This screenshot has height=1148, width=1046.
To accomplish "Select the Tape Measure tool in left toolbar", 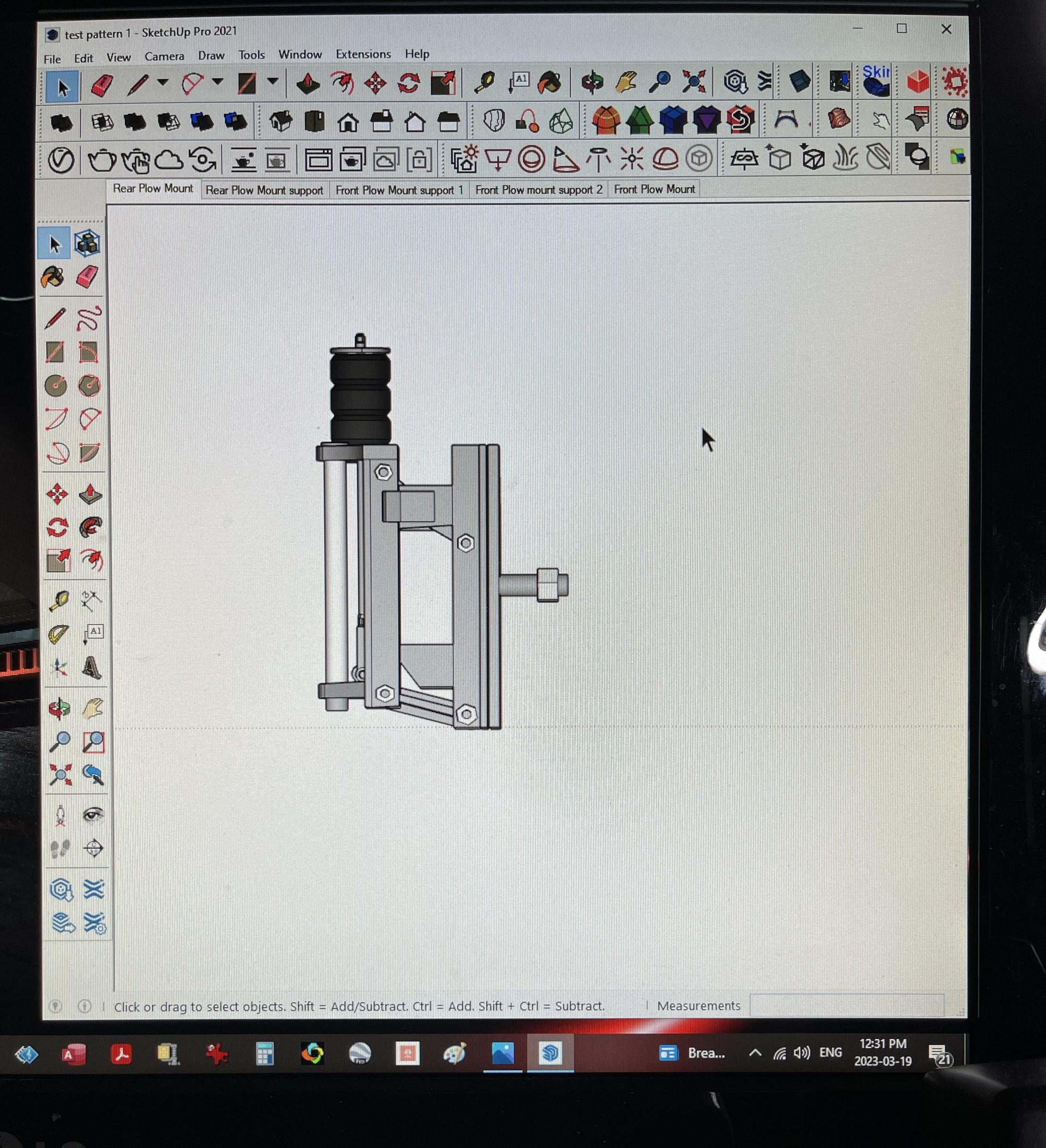I will point(58,600).
